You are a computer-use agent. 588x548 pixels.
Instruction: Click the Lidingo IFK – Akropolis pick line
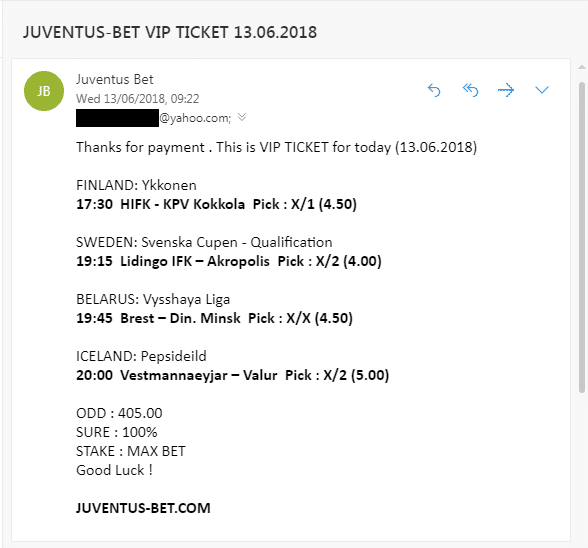click(229, 261)
